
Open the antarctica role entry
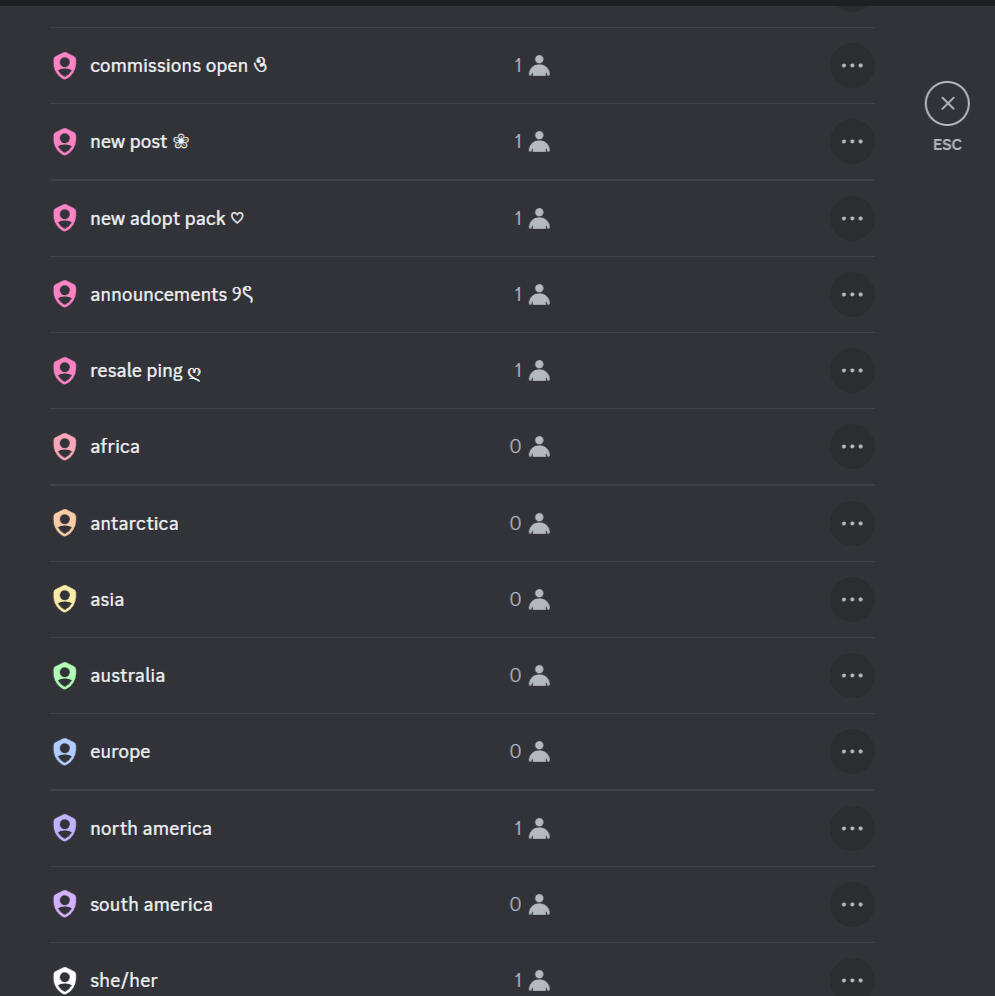coord(462,523)
